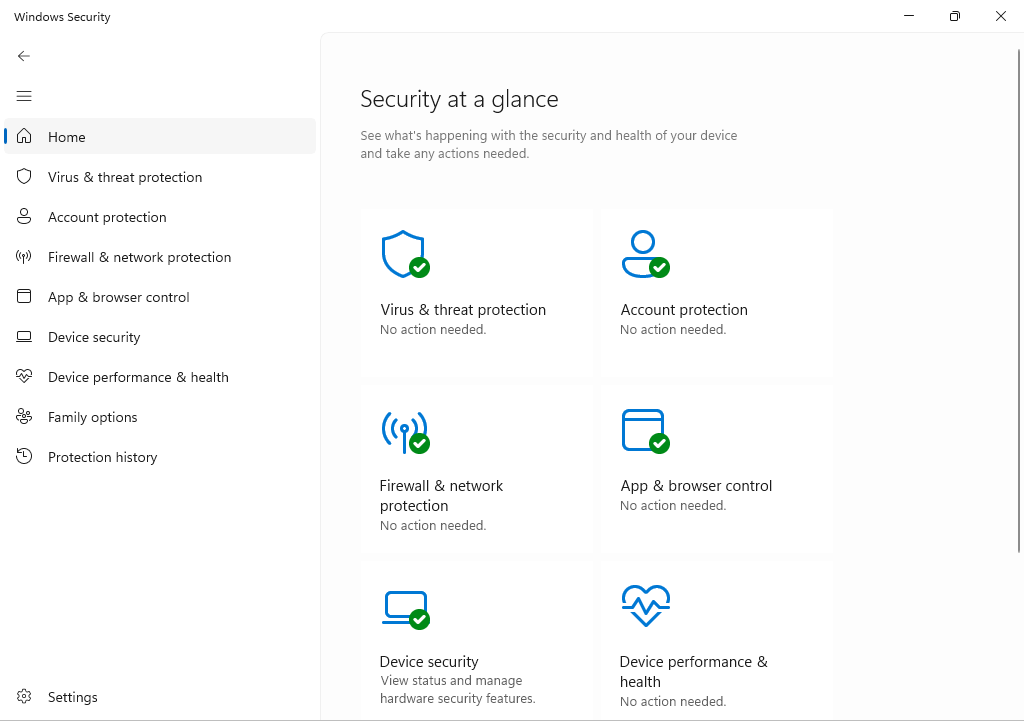This screenshot has height=721, width=1024.
Task: Click the Device performance heart tile icon
Action: [645, 606]
